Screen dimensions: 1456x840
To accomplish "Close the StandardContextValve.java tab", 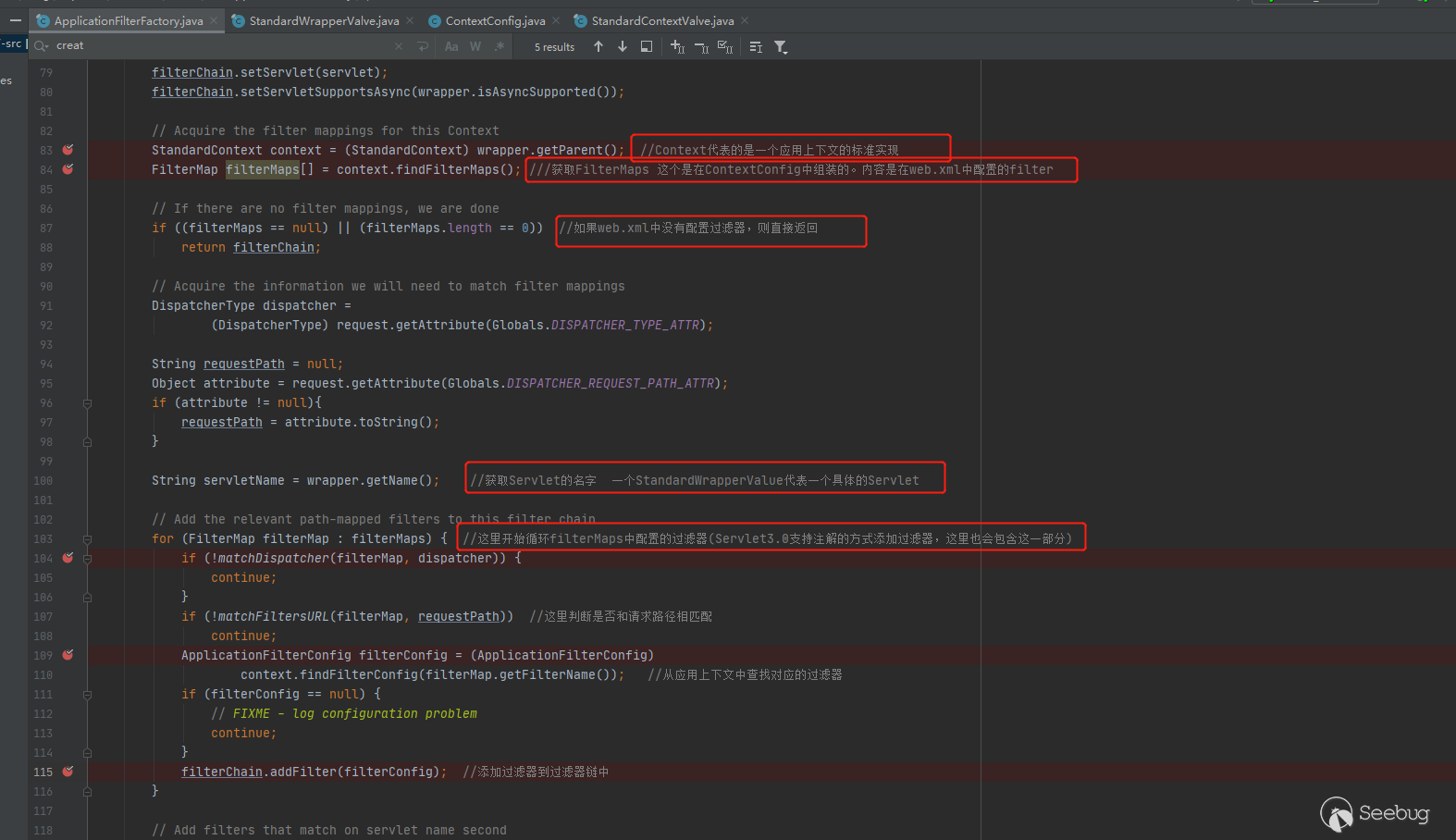I will pyautogui.click(x=746, y=20).
